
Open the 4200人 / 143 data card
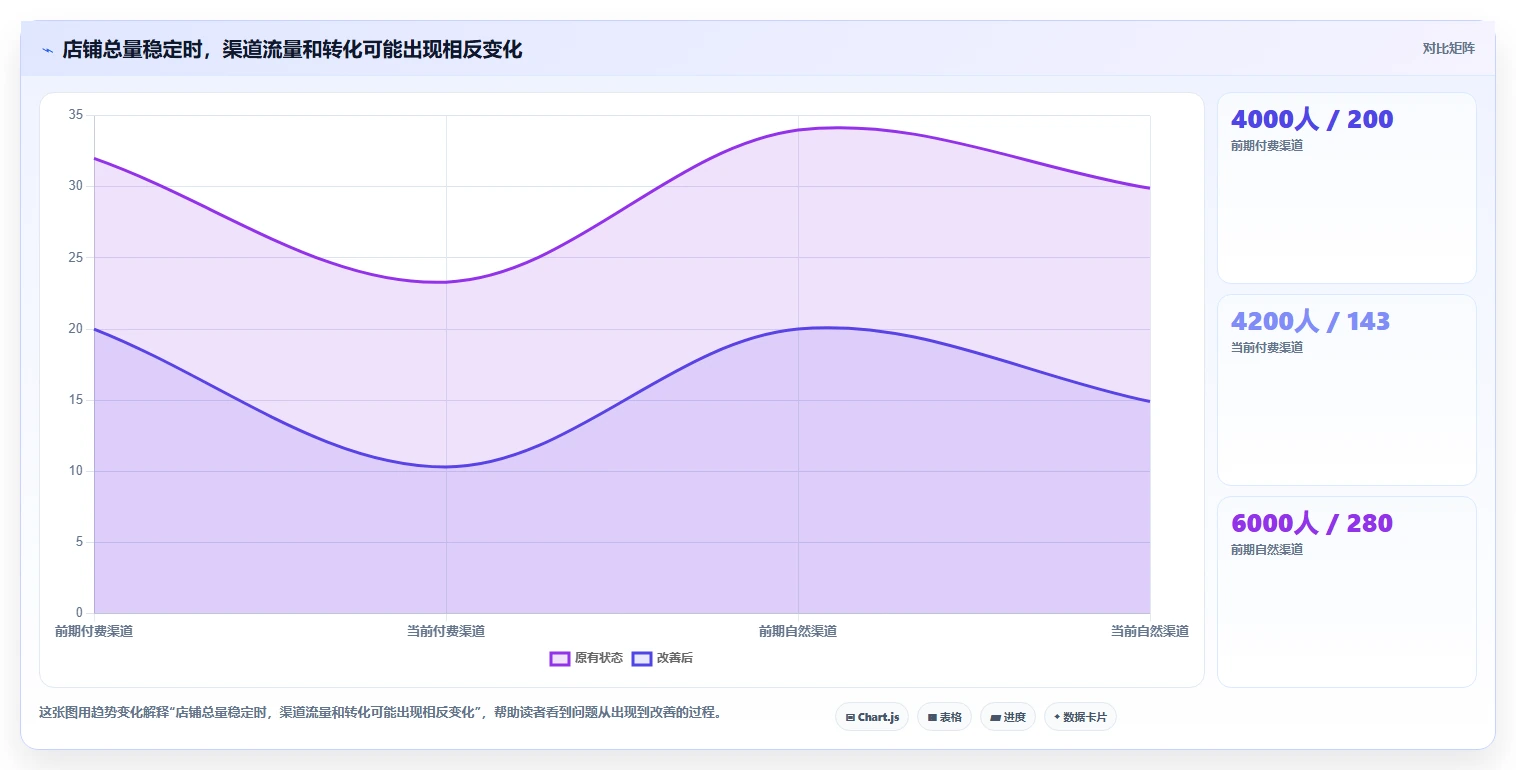pyautogui.click(x=1346, y=390)
